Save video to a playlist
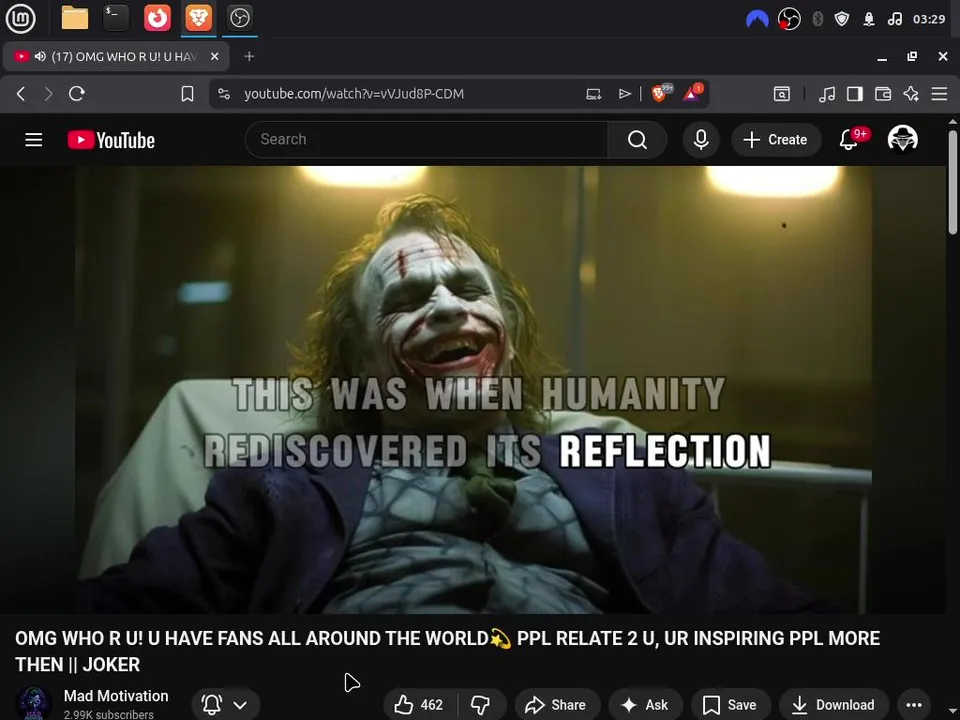The height and width of the screenshot is (720, 960). coord(730,705)
